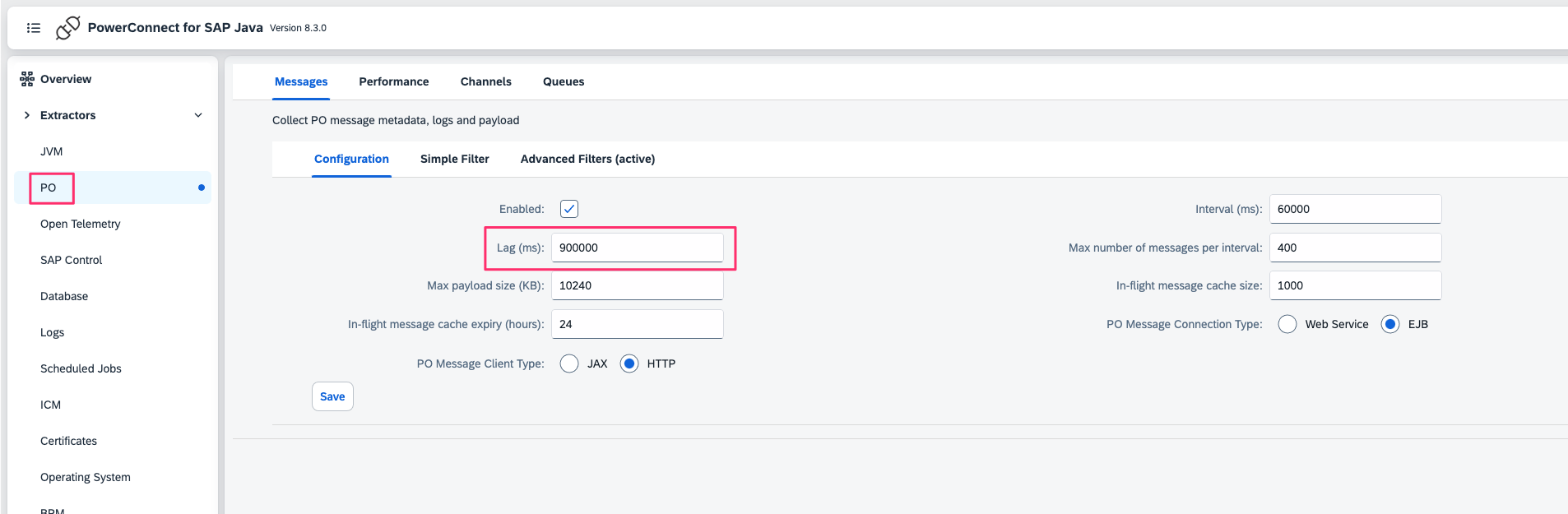Image resolution: width=1568 pixels, height=514 pixels.
Task: Click the hamburger menu list icon
Action: click(x=34, y=28)
